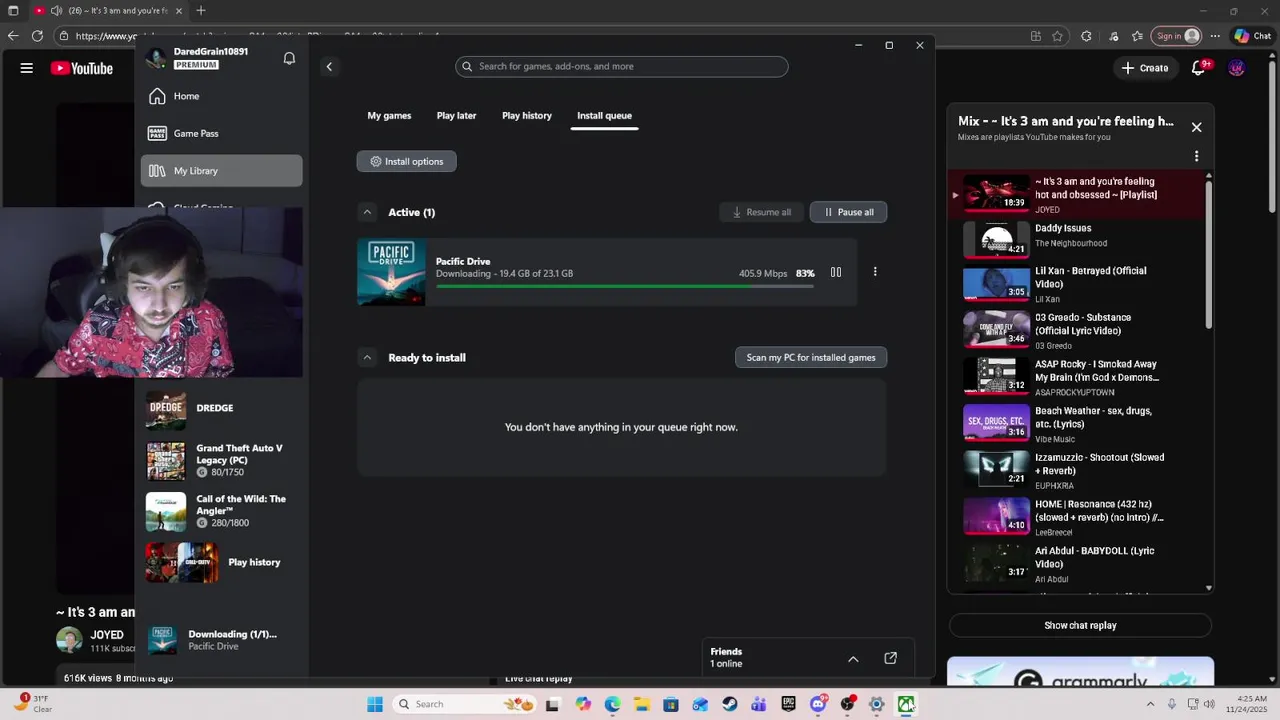Click the Xbox search field

[x=621, y=66]
